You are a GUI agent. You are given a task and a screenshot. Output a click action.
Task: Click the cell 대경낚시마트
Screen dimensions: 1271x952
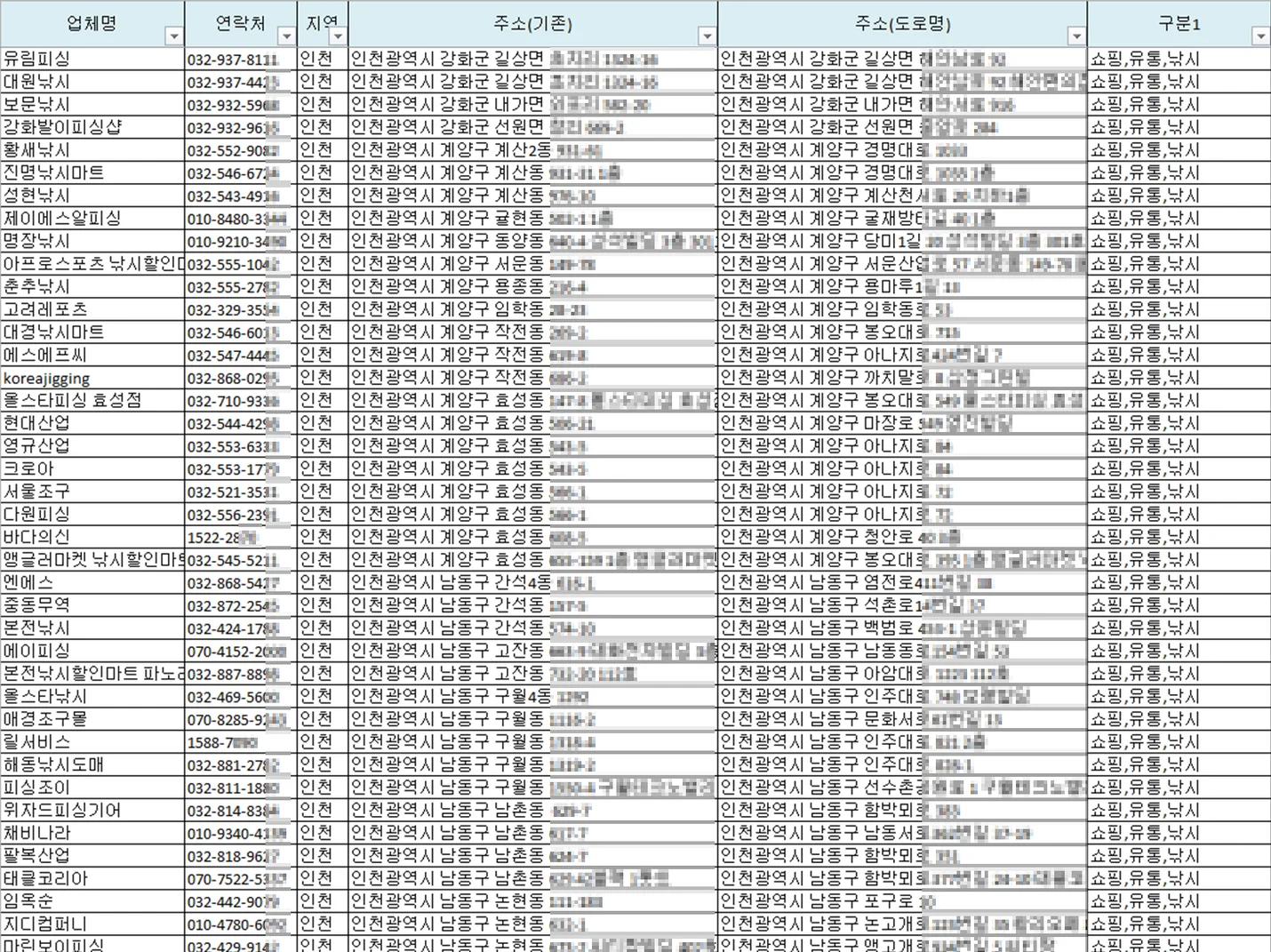coord(92,332)
